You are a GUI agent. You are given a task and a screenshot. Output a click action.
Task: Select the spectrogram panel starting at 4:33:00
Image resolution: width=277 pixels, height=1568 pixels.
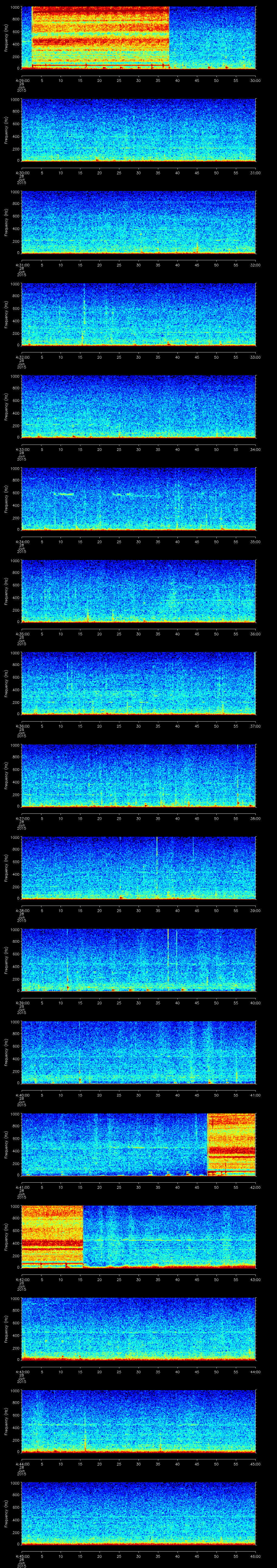[139, 407]
